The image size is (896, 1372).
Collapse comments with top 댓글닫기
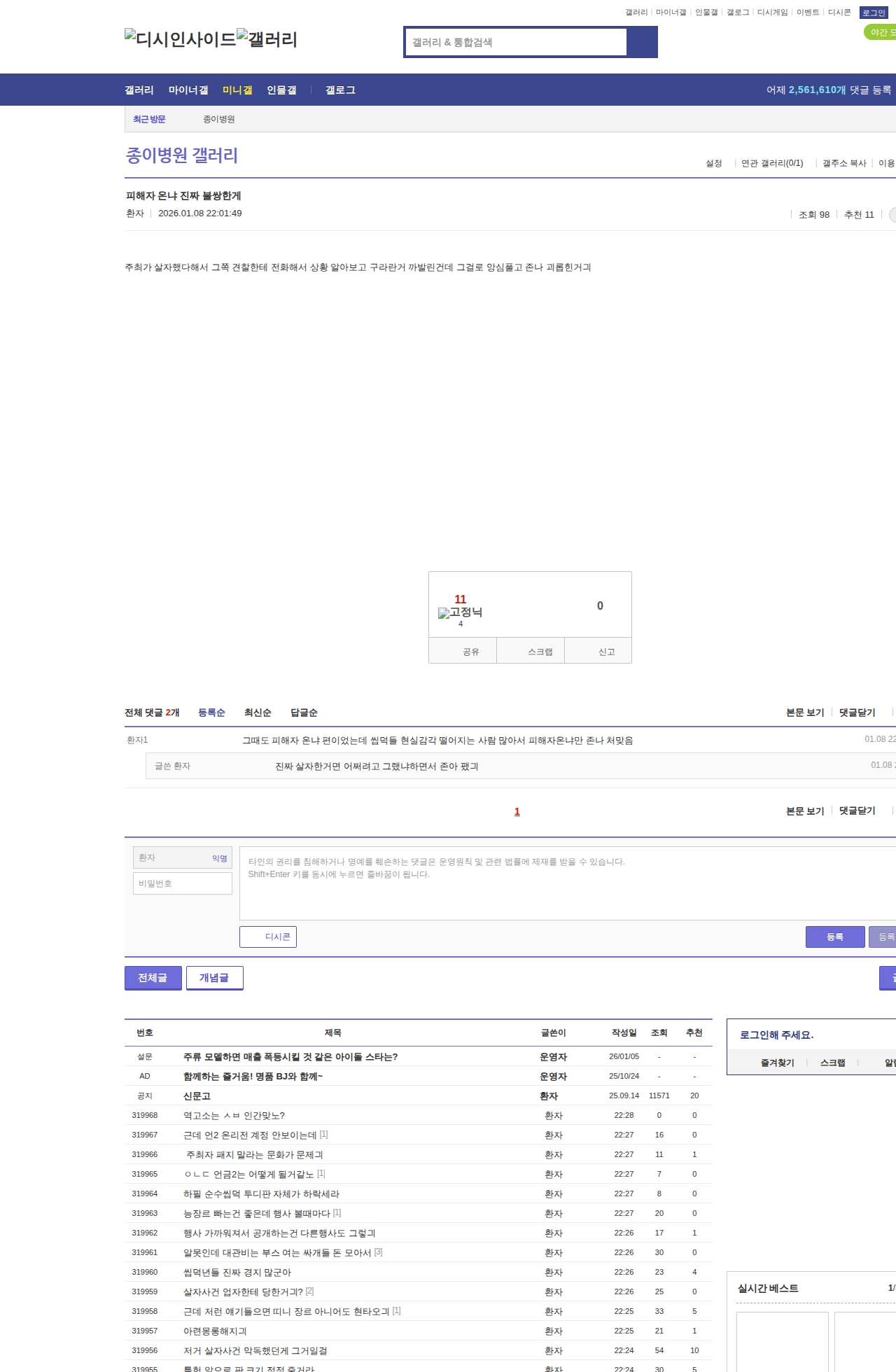coord(857,713)
